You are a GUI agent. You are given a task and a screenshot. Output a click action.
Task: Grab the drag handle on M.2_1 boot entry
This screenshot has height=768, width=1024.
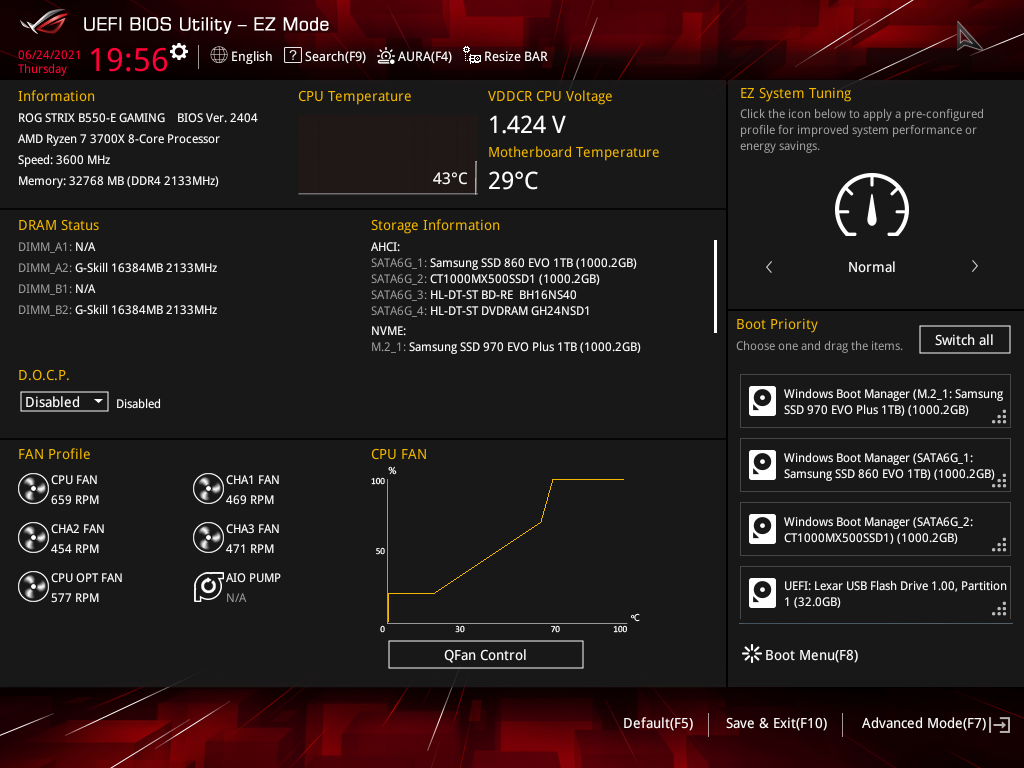click(x=999, y=417)
